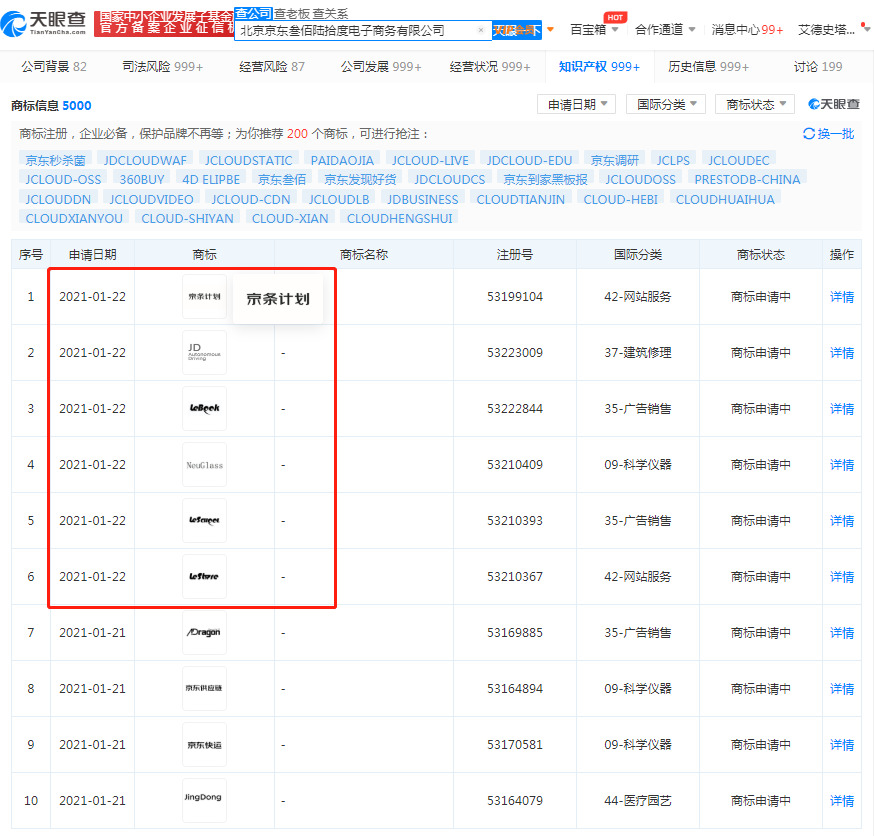874x836 pixels.
Task: Switch to the 公司发展 999+ tab
Action: [x=381, y=67]
